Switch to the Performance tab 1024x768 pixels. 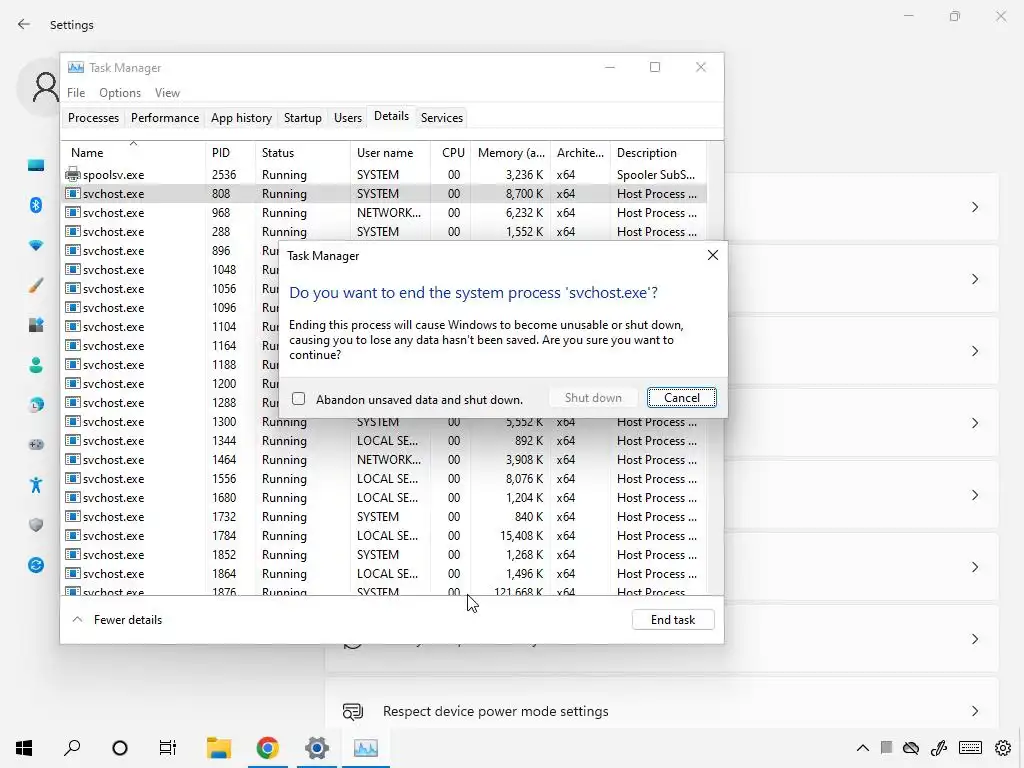(x=165, y=118)
